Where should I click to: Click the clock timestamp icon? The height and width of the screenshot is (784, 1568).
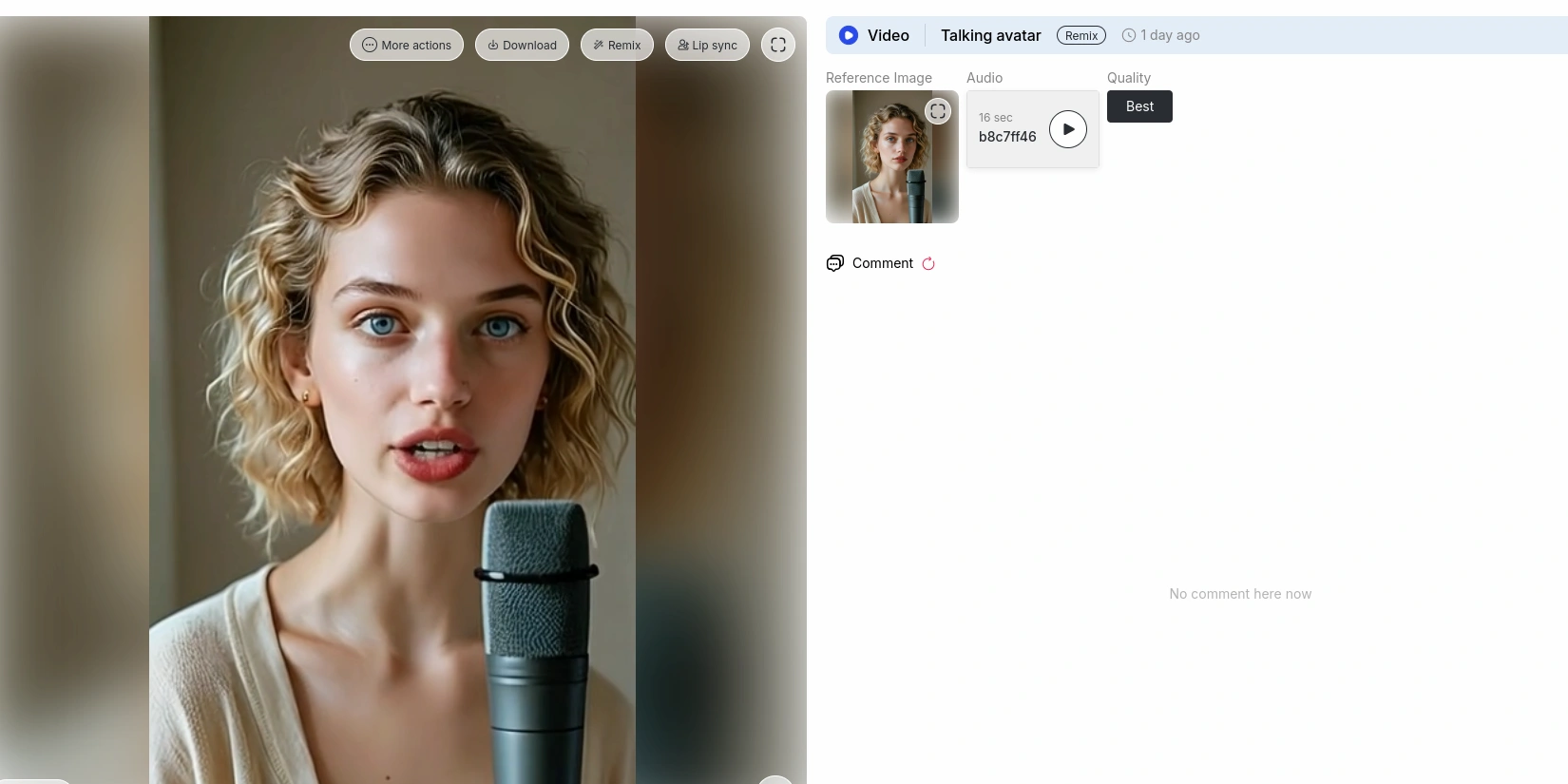[x=1129, y=35]
